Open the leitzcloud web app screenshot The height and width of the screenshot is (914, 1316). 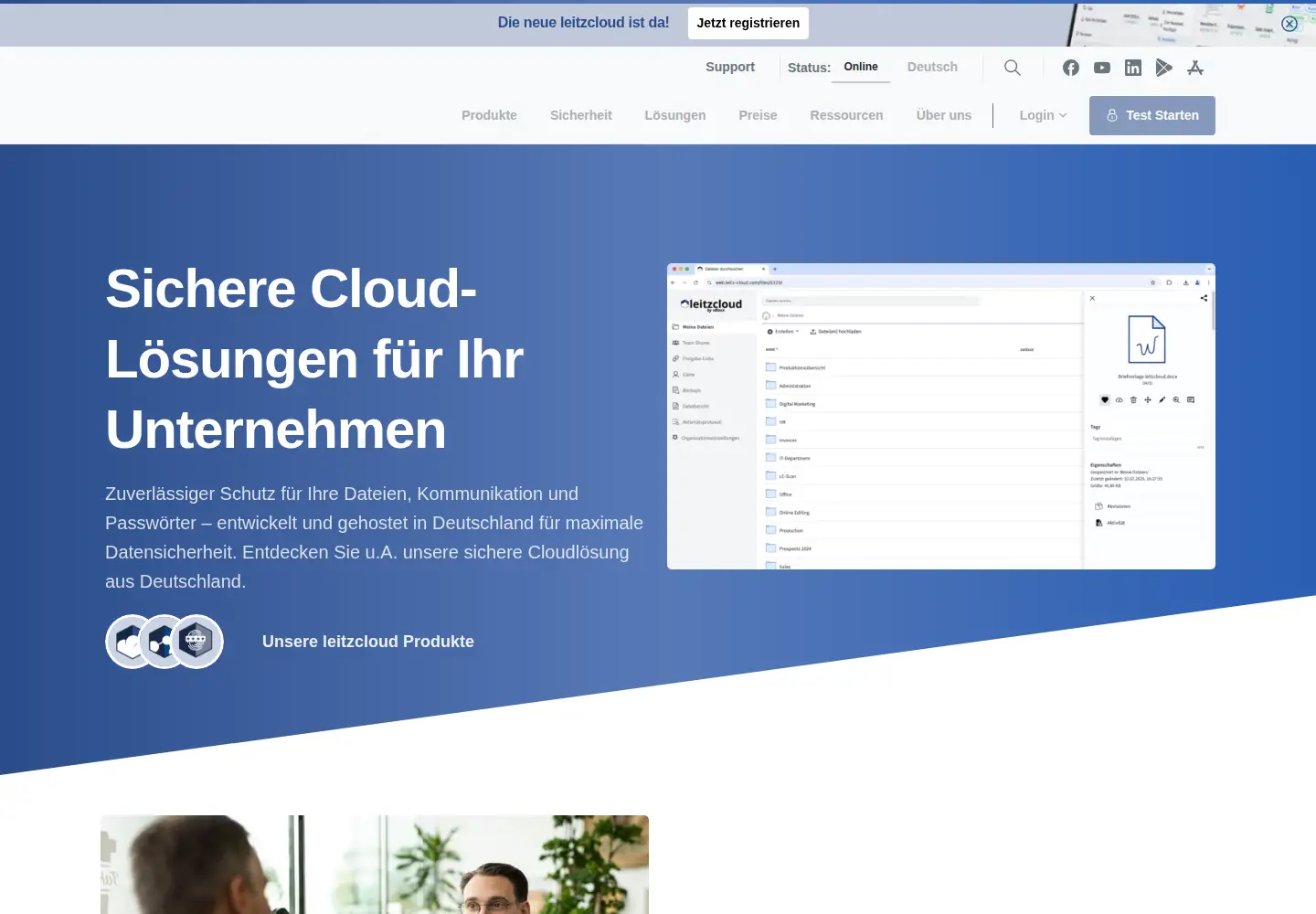click(941, 416)
